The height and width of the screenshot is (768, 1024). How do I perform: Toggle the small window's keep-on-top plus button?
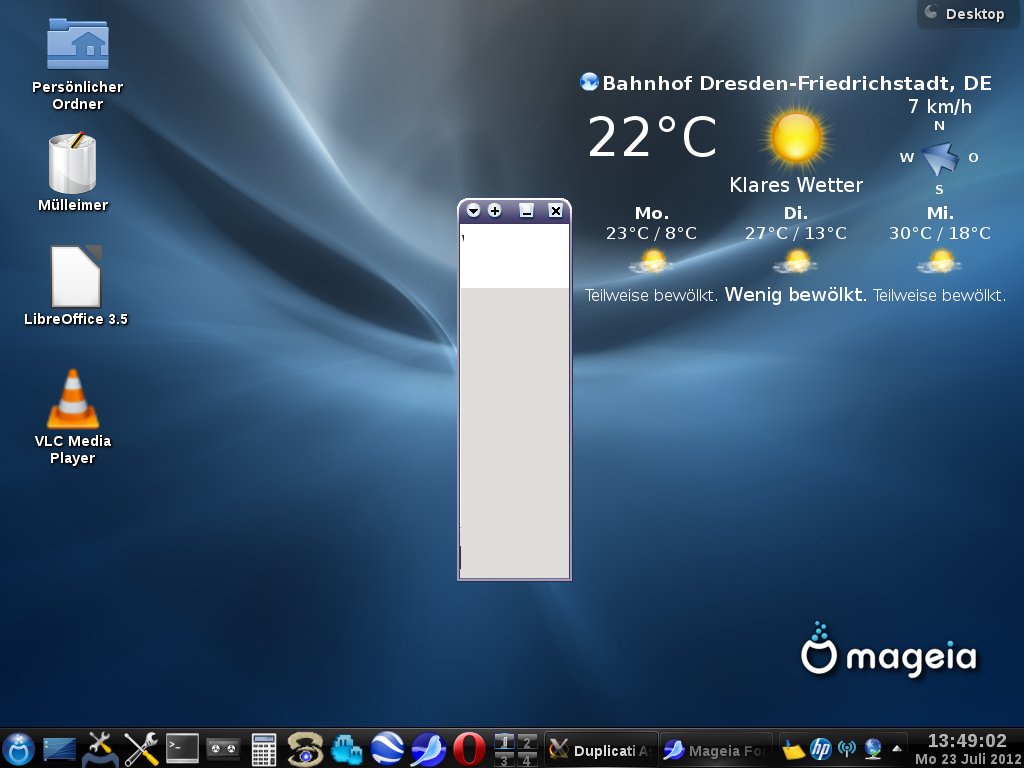pos(494,211)
